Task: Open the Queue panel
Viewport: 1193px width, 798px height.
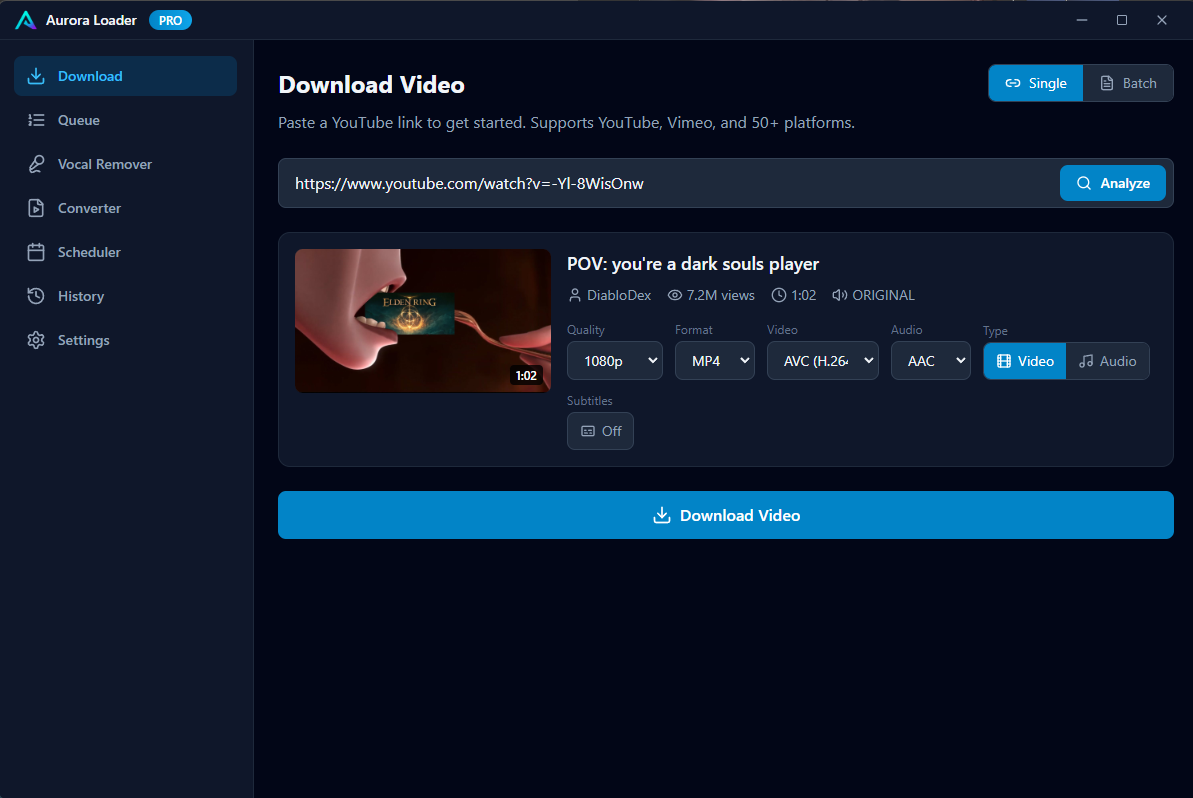Action: click(x=80, y=120)
